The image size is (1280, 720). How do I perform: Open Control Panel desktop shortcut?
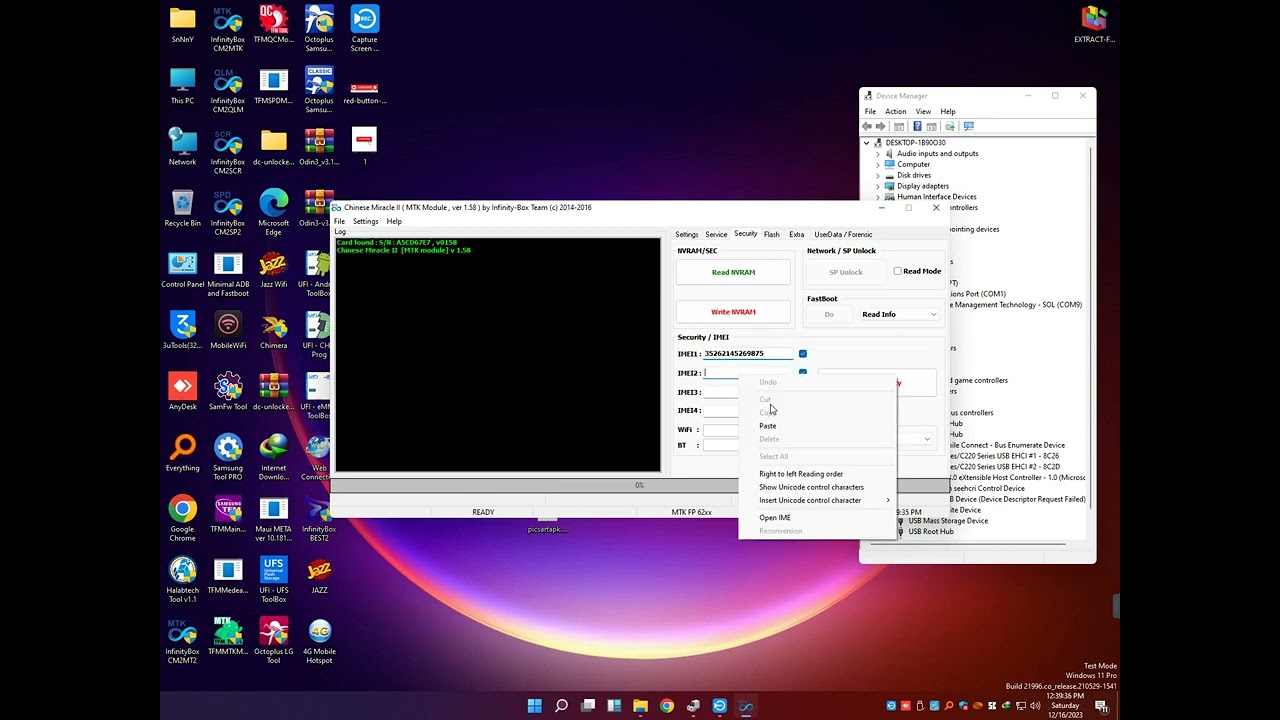182,270
